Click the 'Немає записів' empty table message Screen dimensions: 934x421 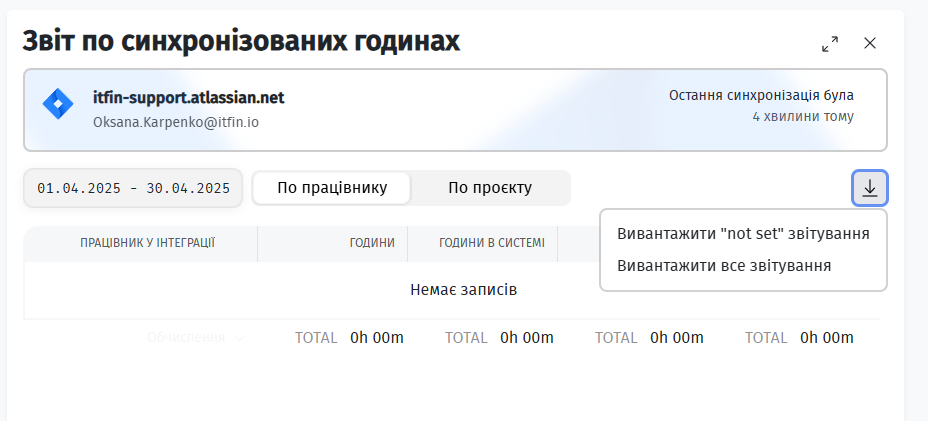pos(463,290)
